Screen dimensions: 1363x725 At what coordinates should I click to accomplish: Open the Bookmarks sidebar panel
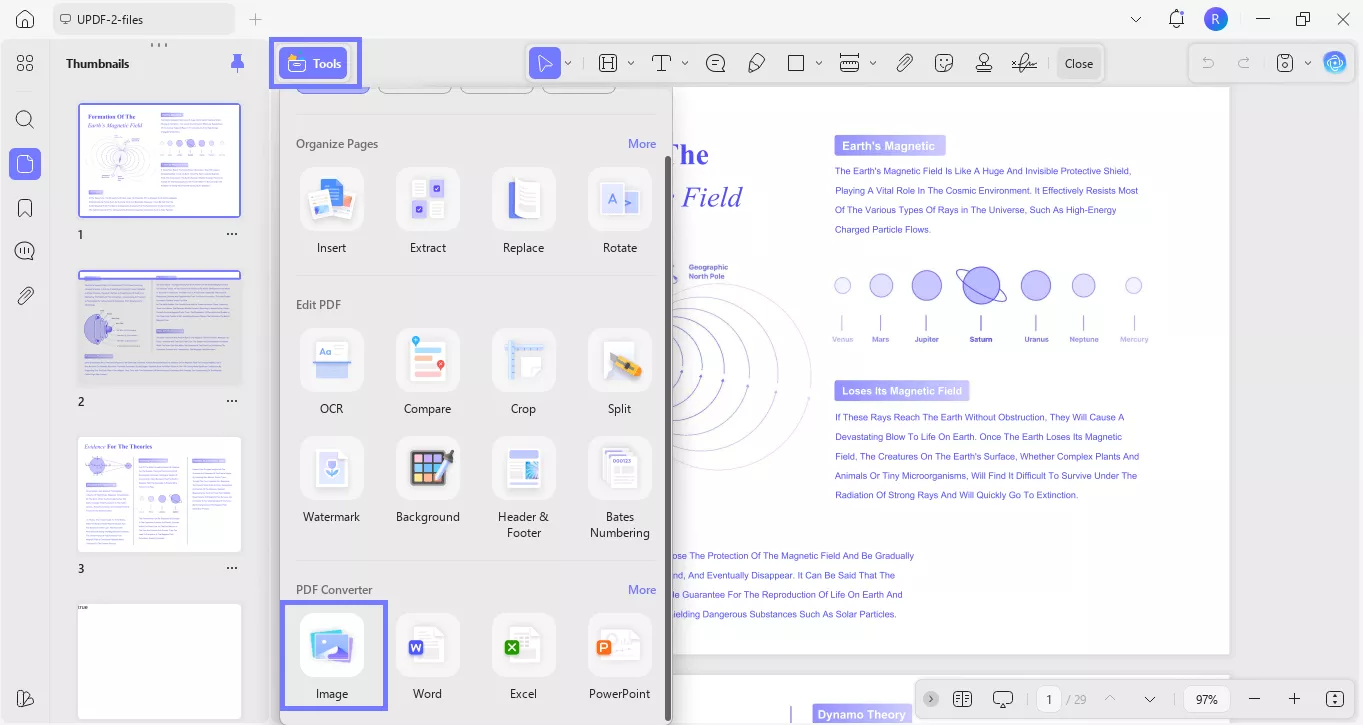click(25, 207)
